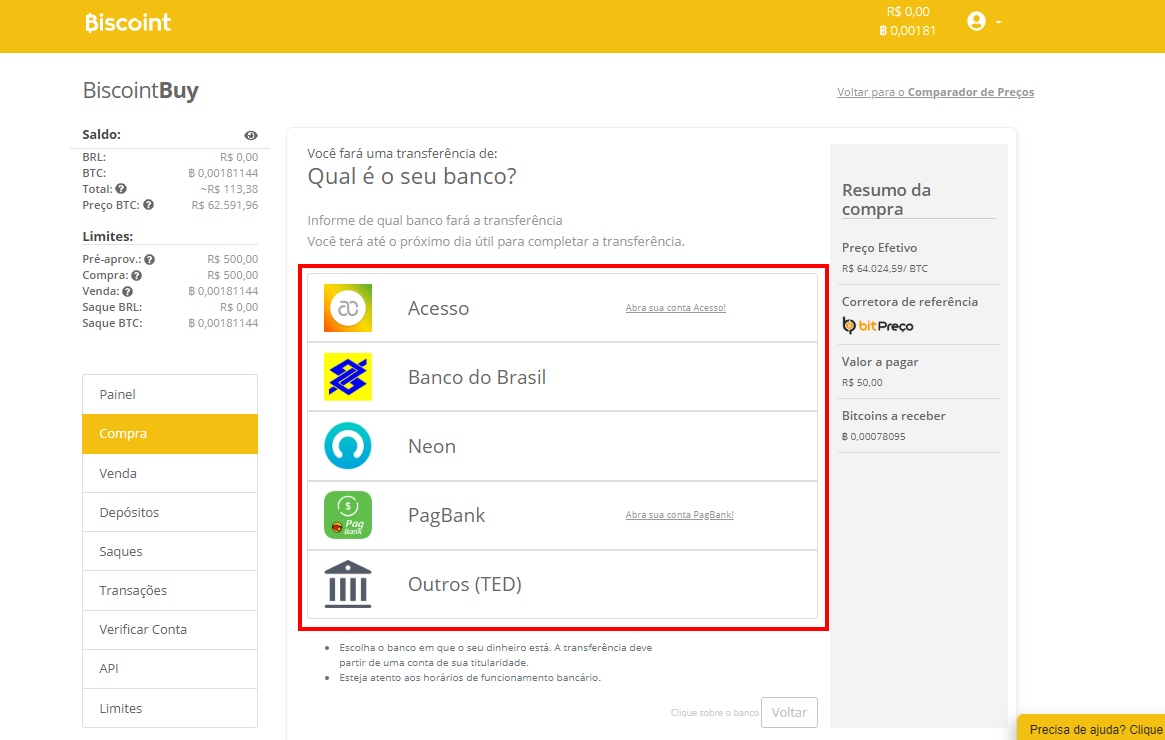
Task: Click the Acesso bank logo
Action: pyautogui.click(x=348, y=308)
